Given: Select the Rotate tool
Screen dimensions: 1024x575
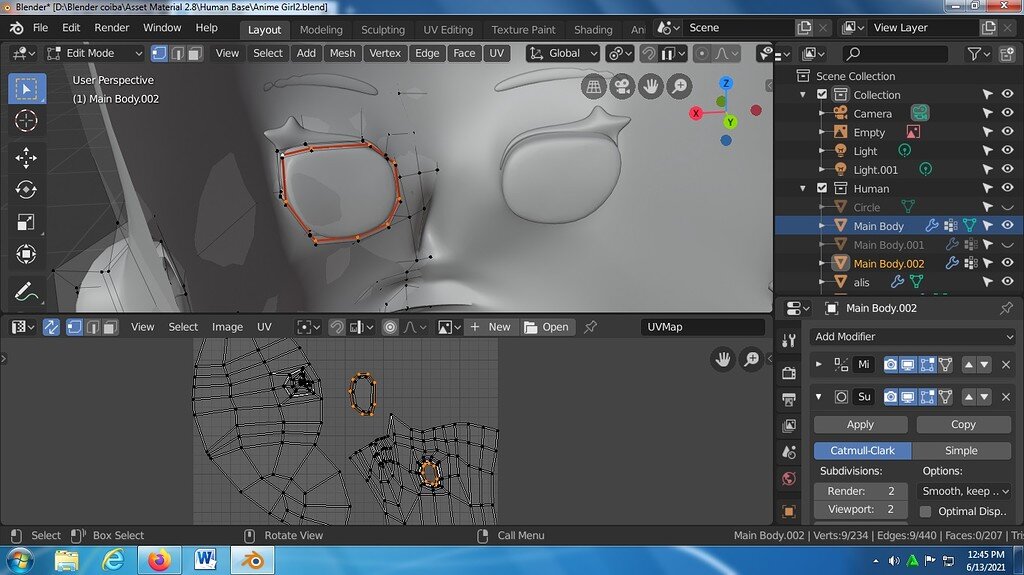Looking at the screenshot, I should [26, 189].
